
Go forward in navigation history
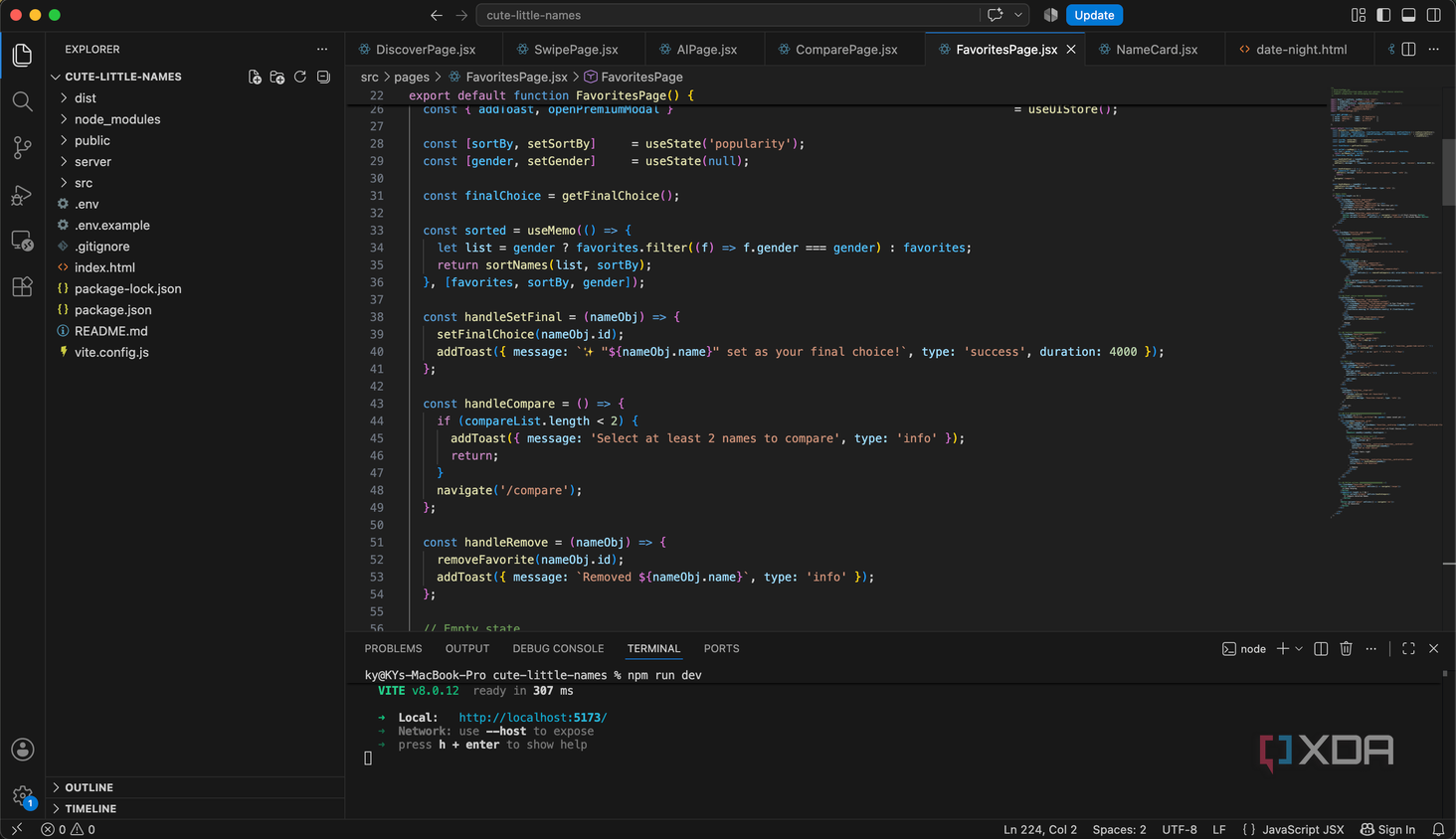click(x=461, y=15)
